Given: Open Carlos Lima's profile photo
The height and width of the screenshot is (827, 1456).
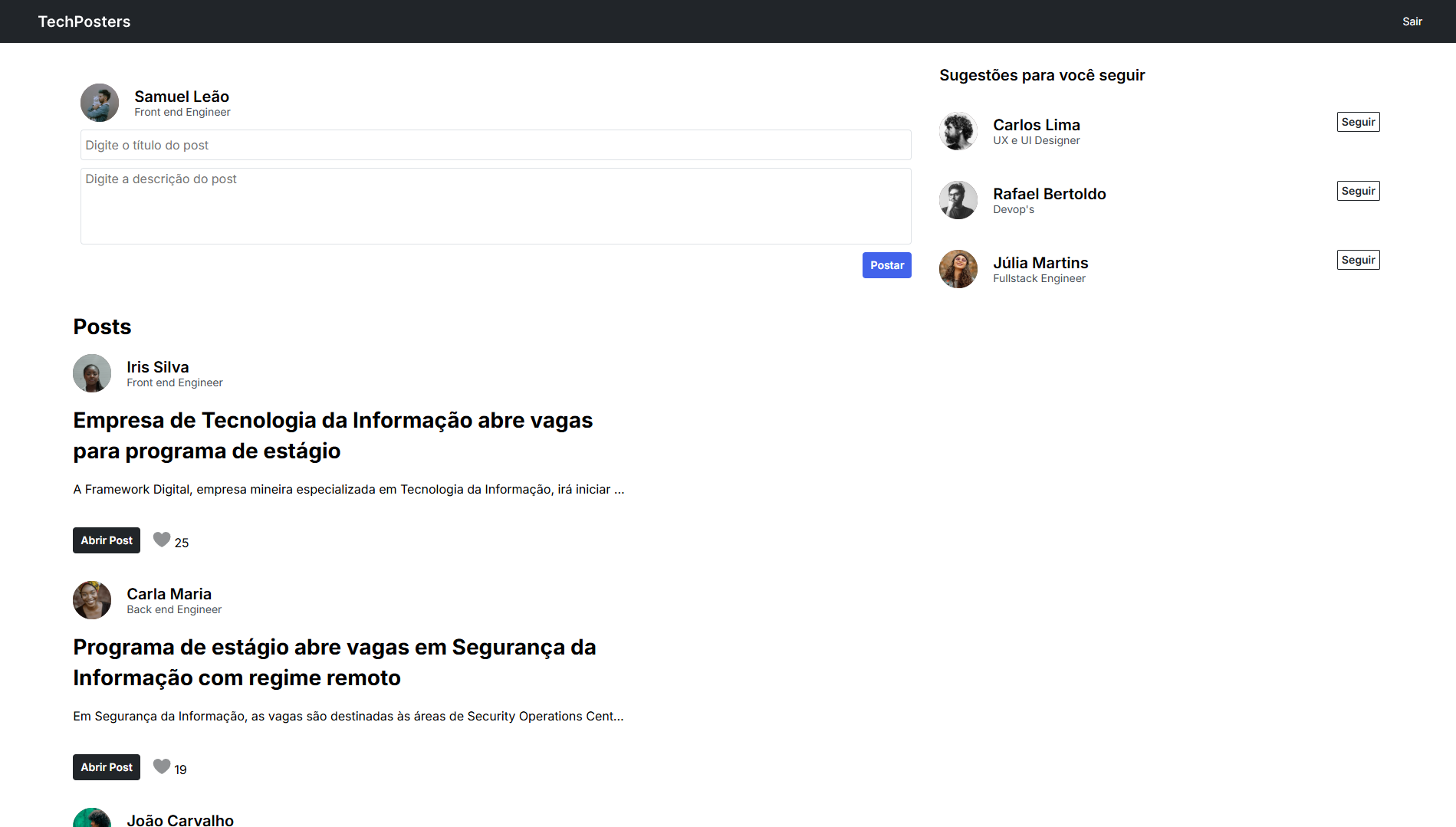Looking at the screenshot, I should 958,131.
